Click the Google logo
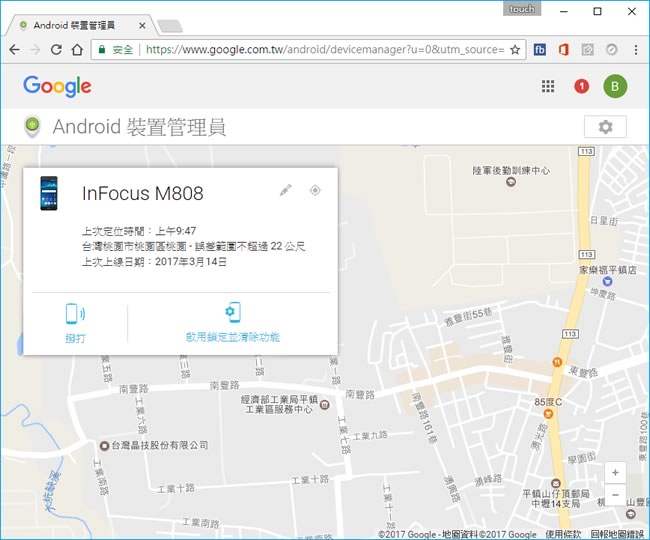The height and width of the screenshot is (540, 650). pos(57,87)
